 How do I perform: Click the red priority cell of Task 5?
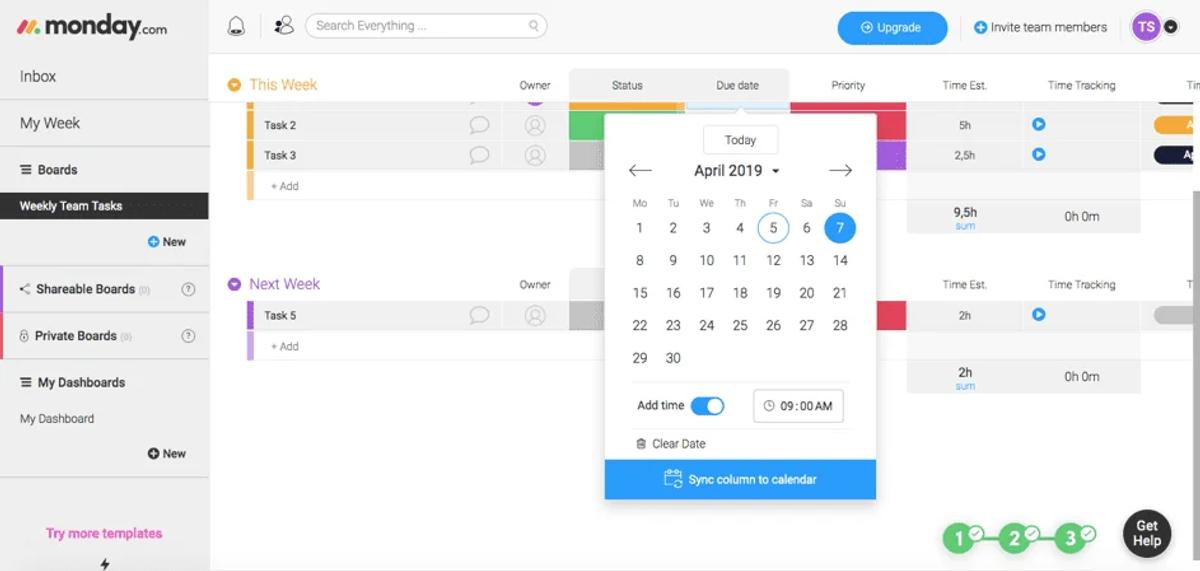(x=891, y=315)
